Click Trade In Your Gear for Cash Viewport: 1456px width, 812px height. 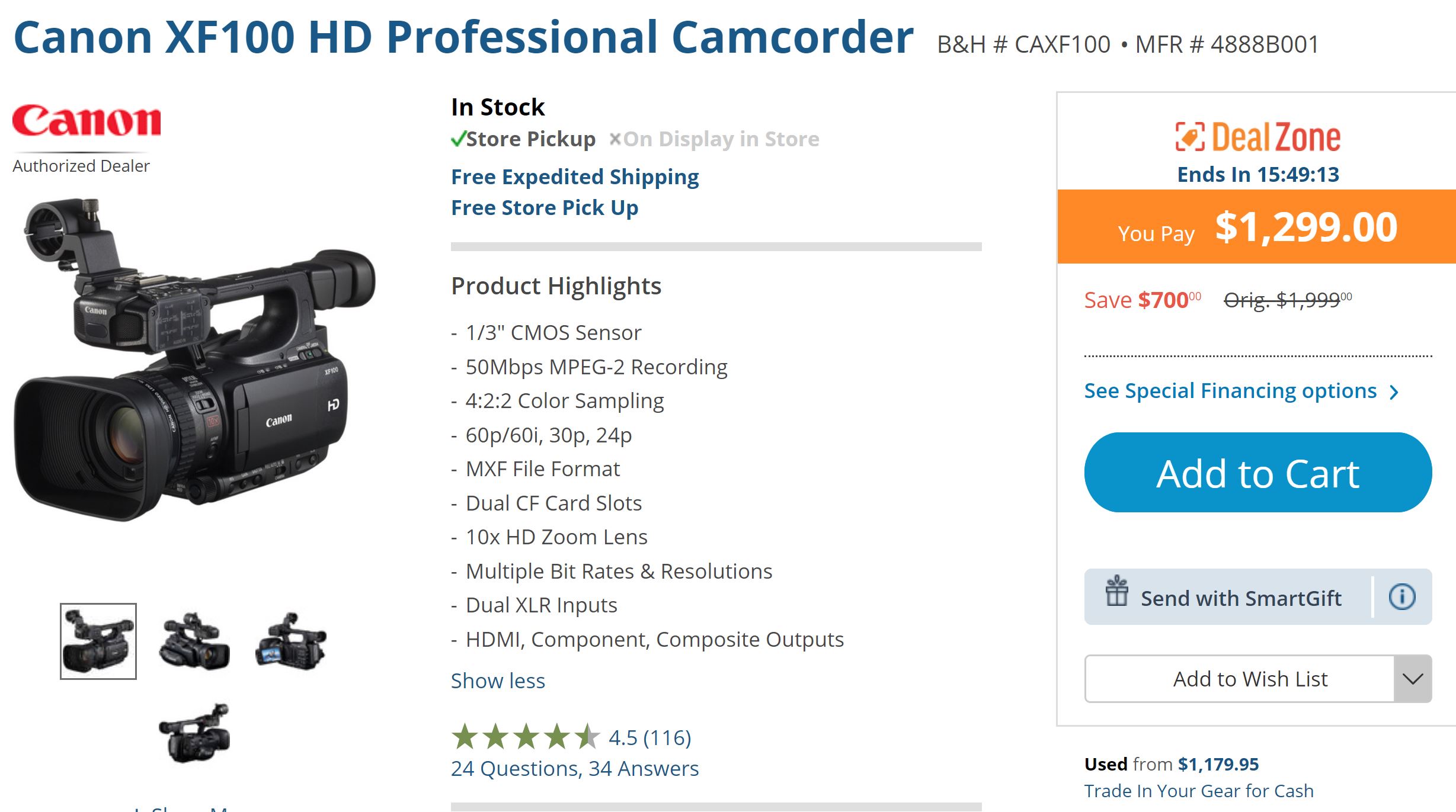pyautogui.click(x=1198, y=791)
